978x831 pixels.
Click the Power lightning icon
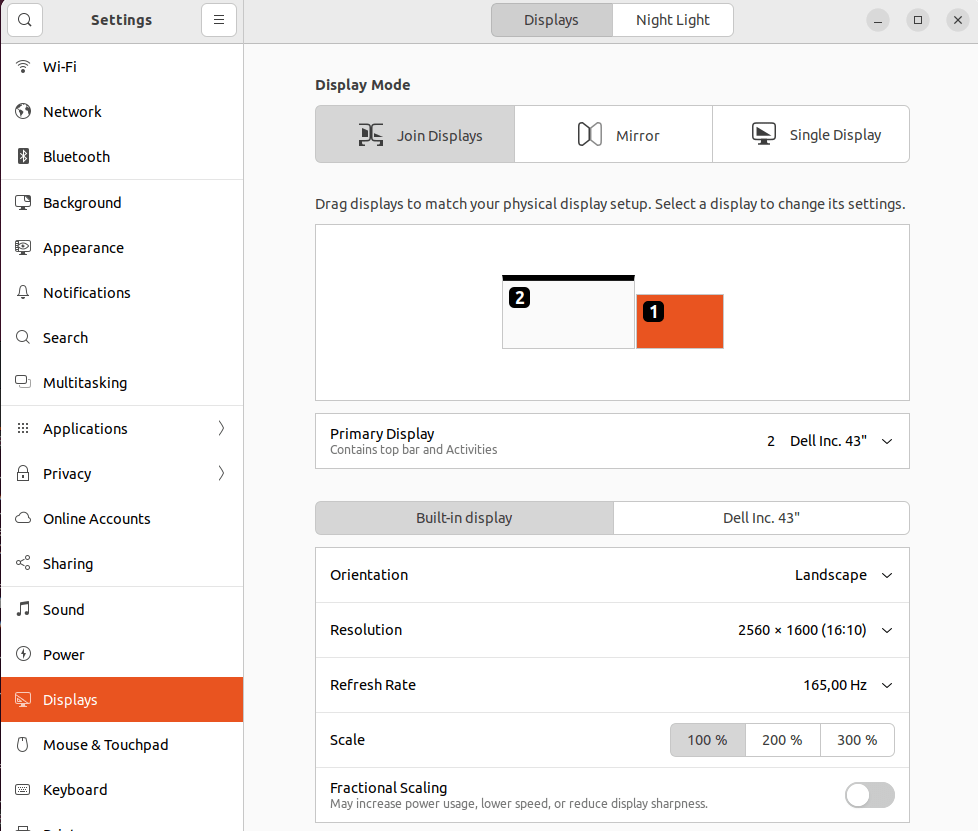click(23, 654)
